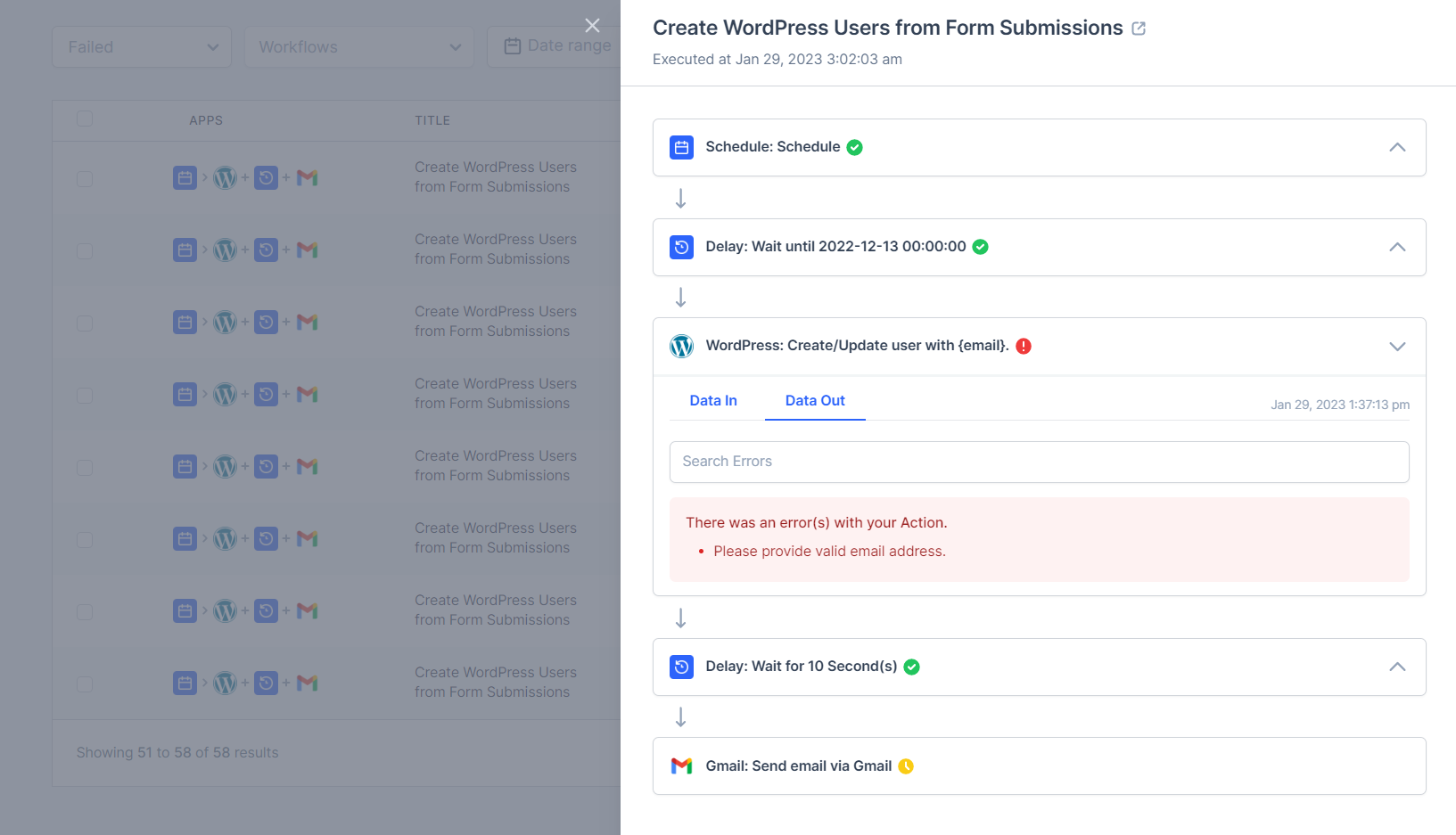Screen dimensions: 1456x835
Task: Click the pending status icon next to Gmail step
Action: click(x=907, y=765)
